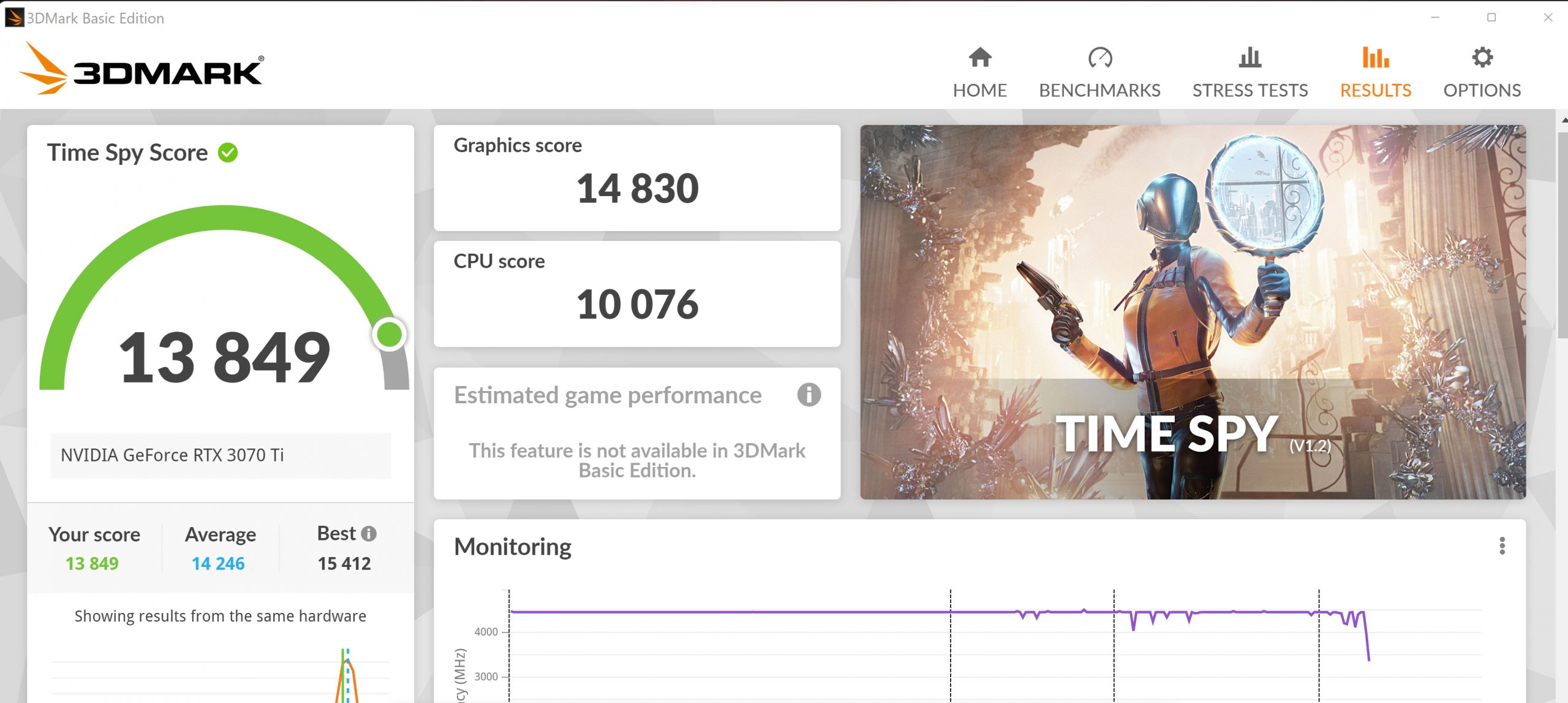The height and width of the screenshot is (703, 1568).
Task: Click the scrollbar up arrow
Action: 1563,120
